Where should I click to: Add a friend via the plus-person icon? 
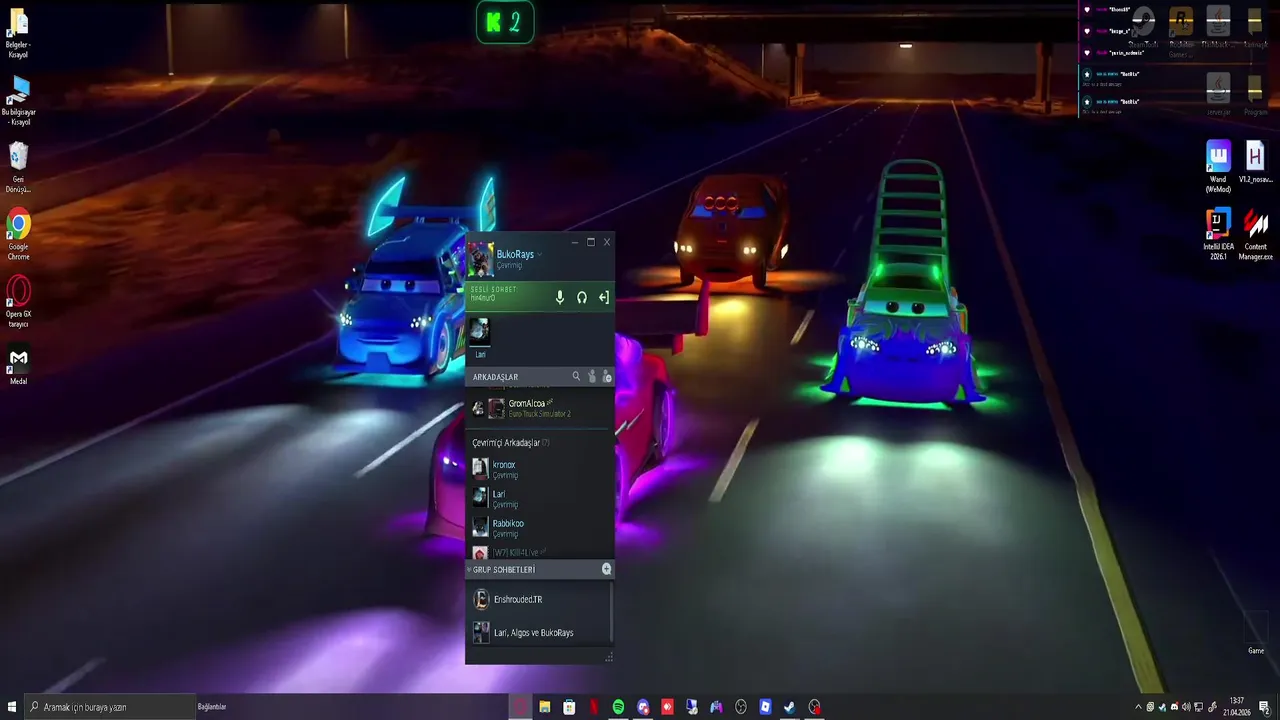pyautogui.click(x=607, y=377)
